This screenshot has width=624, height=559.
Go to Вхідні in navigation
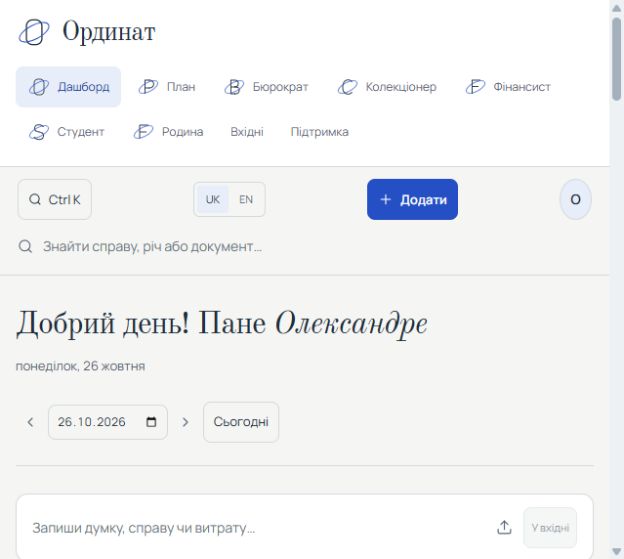pyautogui.click(x=247, y=132)
